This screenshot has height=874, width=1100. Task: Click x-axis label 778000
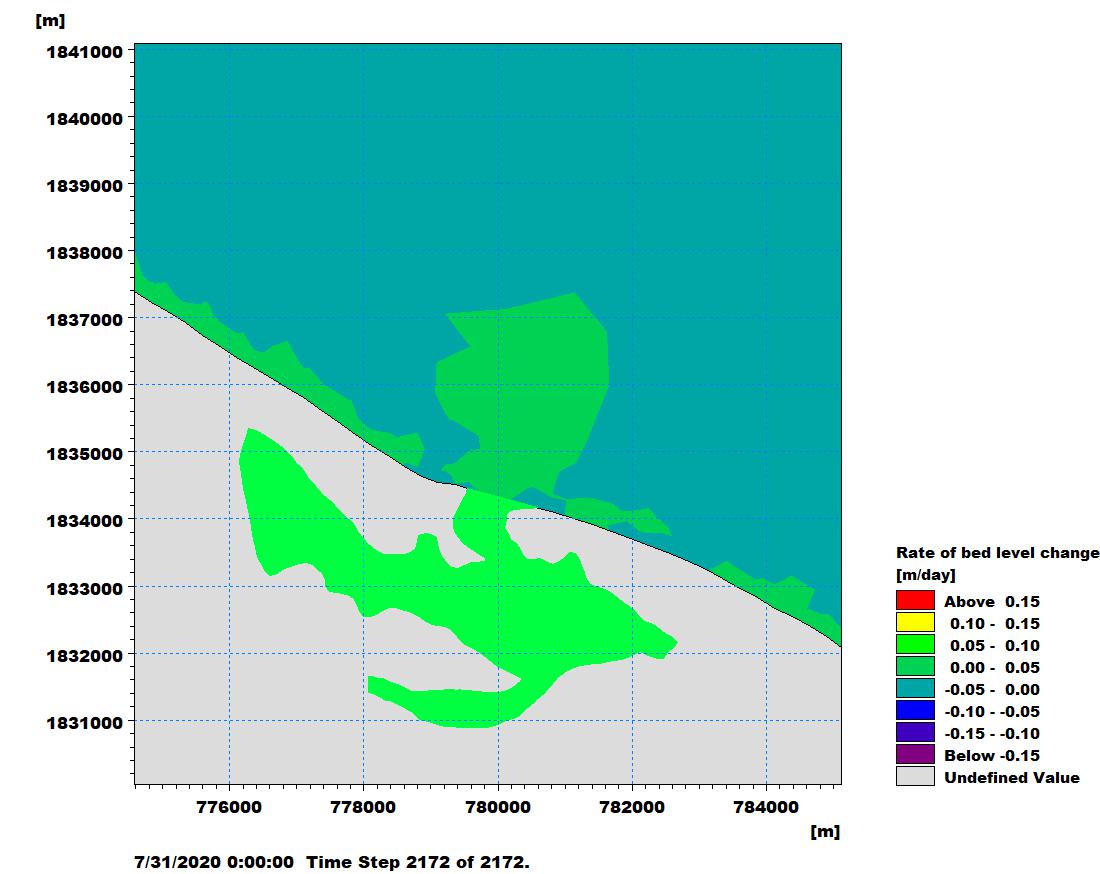pos(363,807)
